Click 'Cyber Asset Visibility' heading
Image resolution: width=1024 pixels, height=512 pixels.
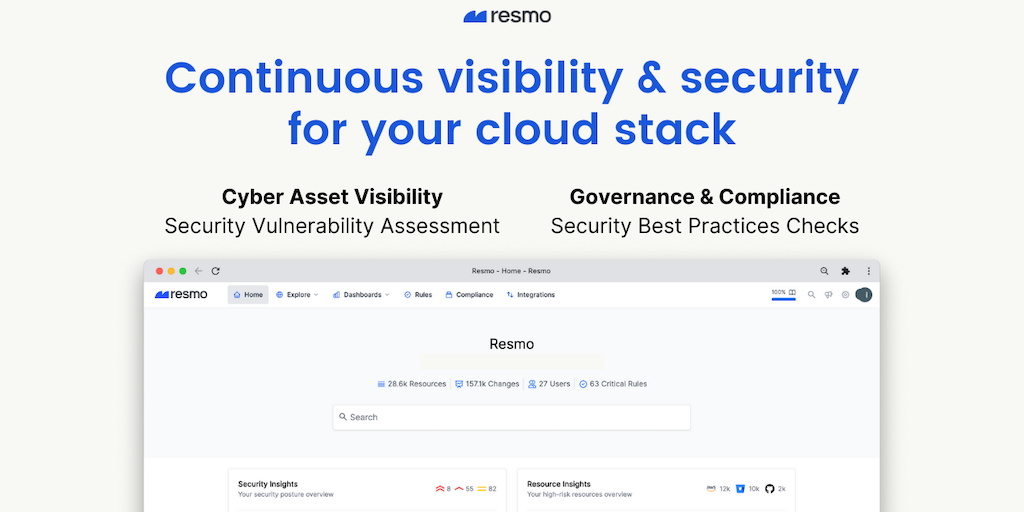click(332, 197)
